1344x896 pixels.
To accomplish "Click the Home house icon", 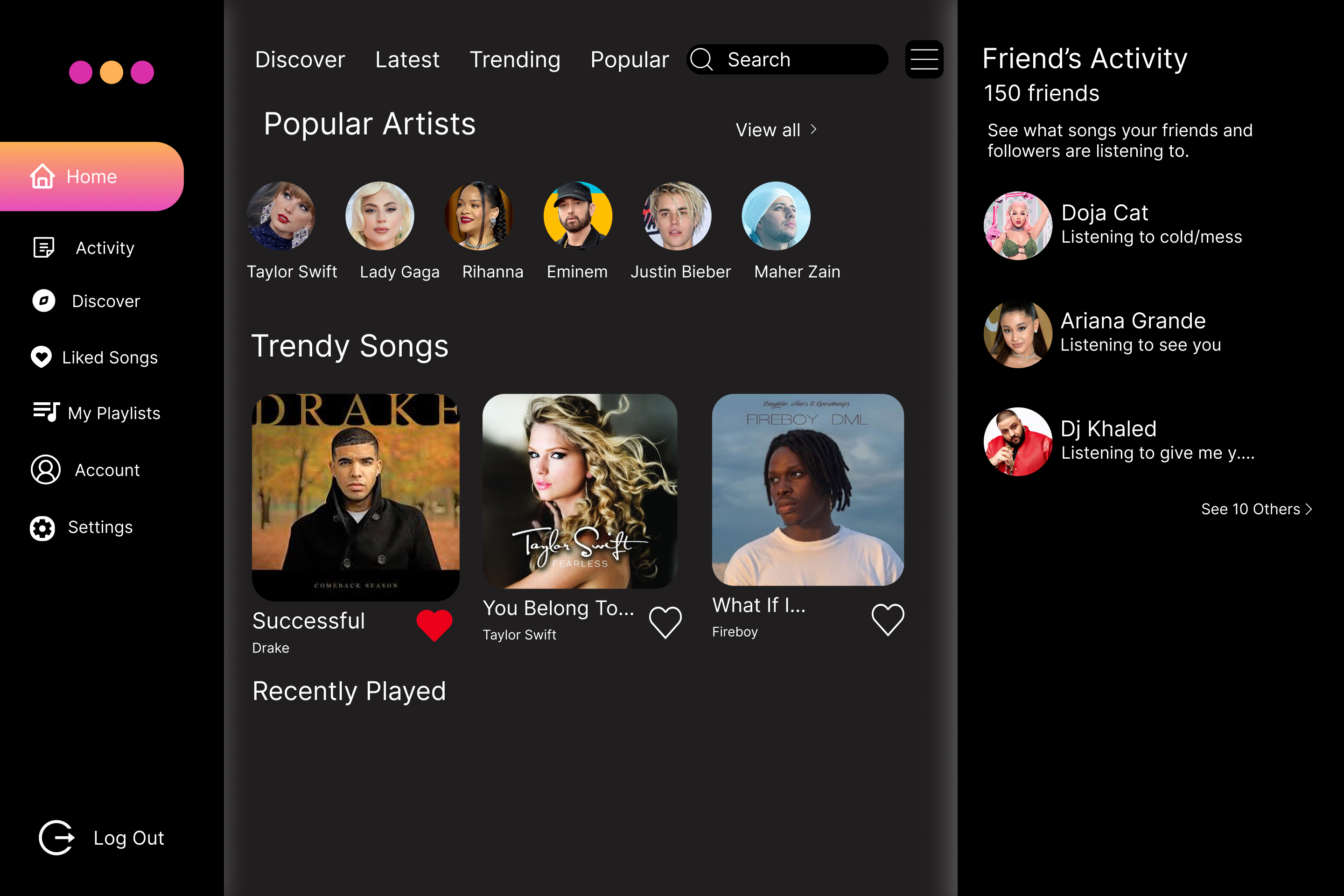I will 42,176.
